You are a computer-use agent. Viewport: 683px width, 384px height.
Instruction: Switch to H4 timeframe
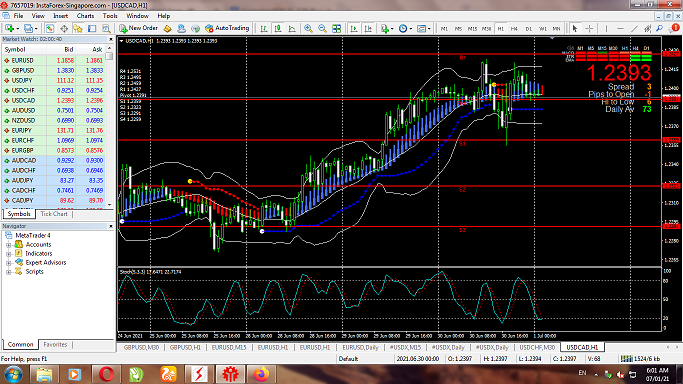click(514, 28)
